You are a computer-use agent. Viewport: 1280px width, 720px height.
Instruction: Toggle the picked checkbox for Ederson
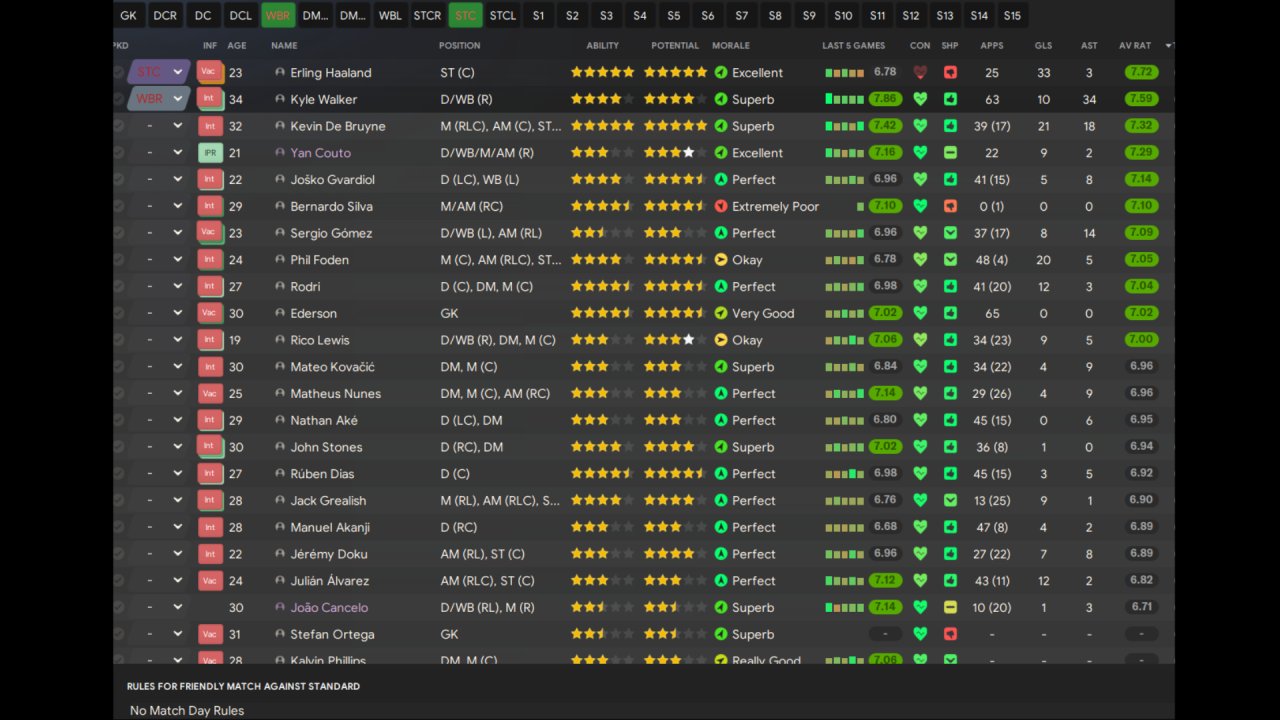tap(119, 313)
